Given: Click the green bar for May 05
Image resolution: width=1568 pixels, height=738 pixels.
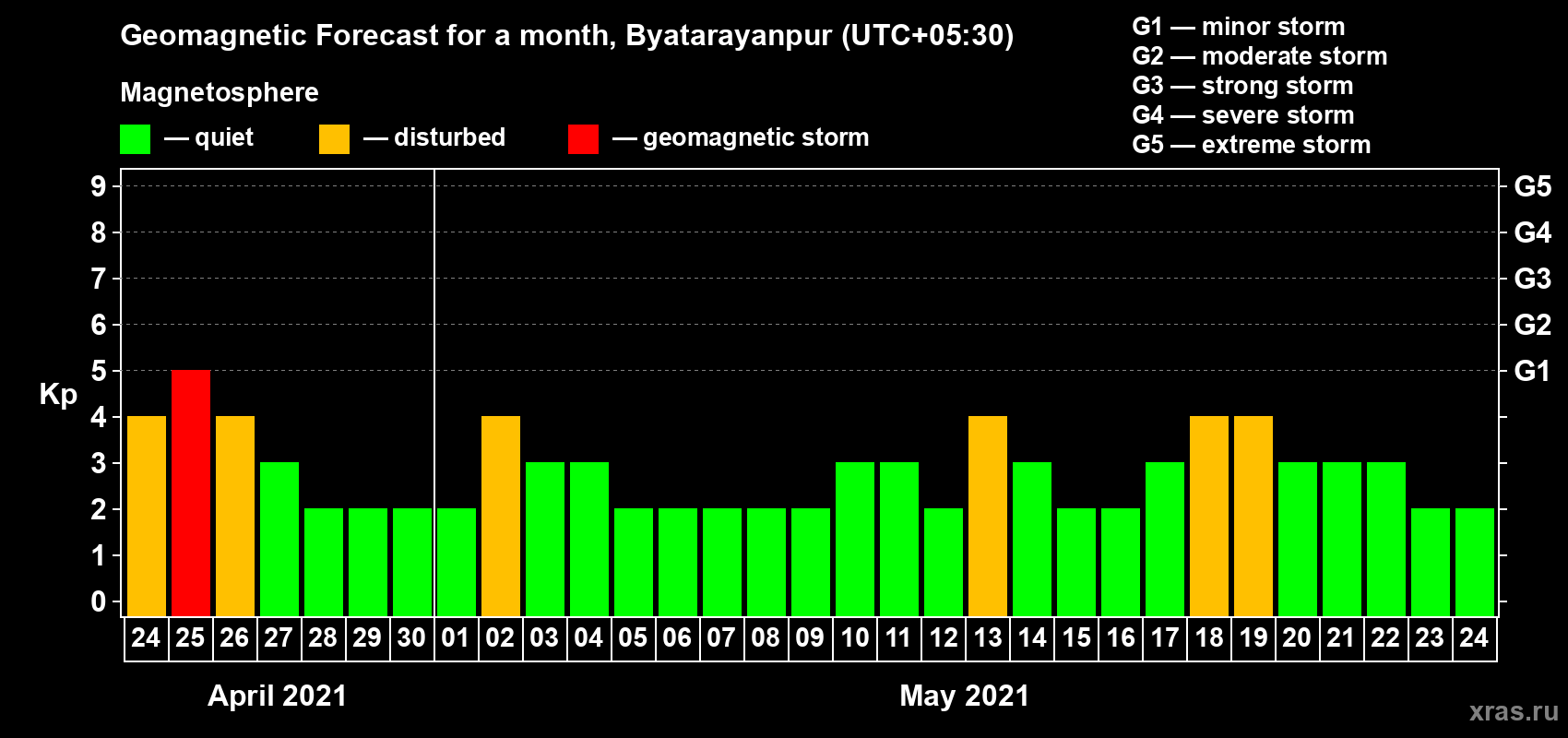Looking at the screenshot, I should coord(634,563).
